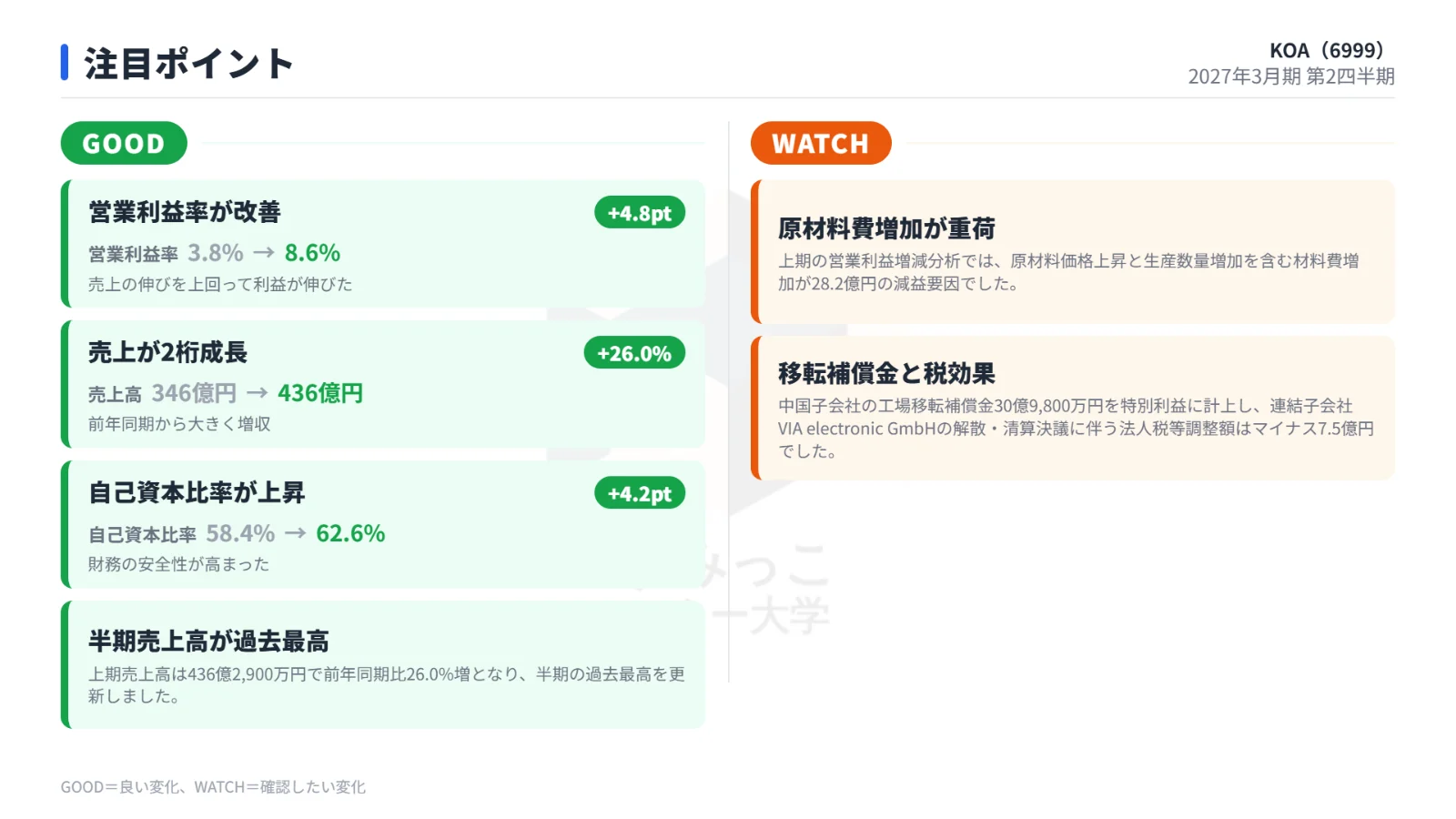This screenshot has height=819, width=1456.
Task: Open the 原材料費増加が重荷 card heading
Action: point(886,227)
